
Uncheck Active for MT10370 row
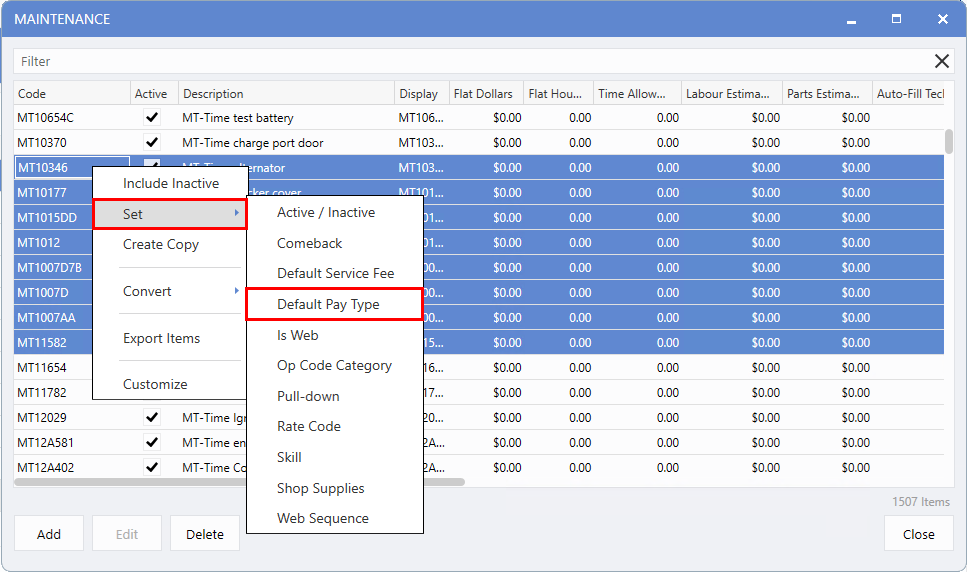click(x=152, y=142)
